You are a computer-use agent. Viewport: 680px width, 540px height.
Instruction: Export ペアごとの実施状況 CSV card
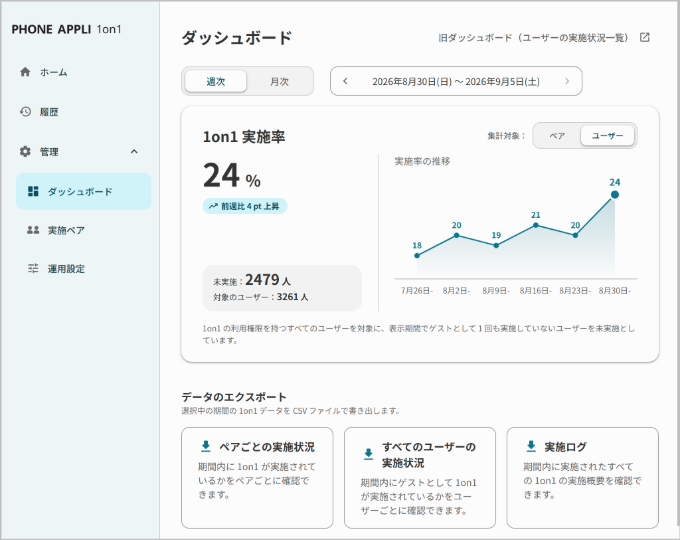click(x=257, y=478)
